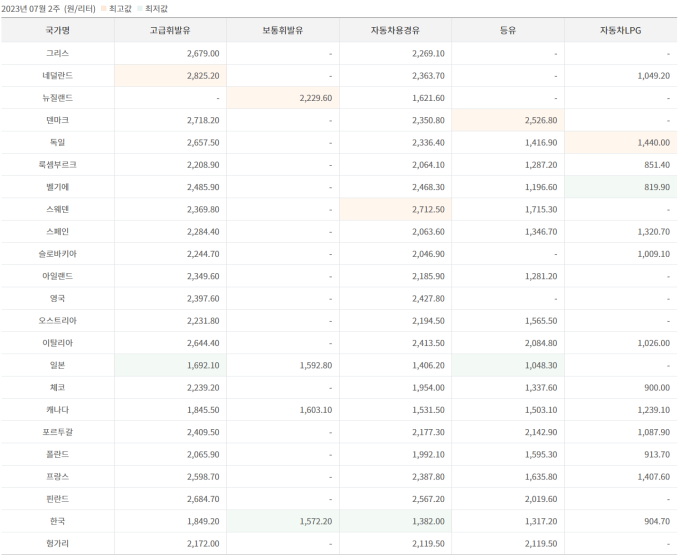Viewport: 680px width, 557px height.
Task: Click the 2,019.60 kerosene value for 핀란드
Action: pyautogui.click(x=541, y=499)
